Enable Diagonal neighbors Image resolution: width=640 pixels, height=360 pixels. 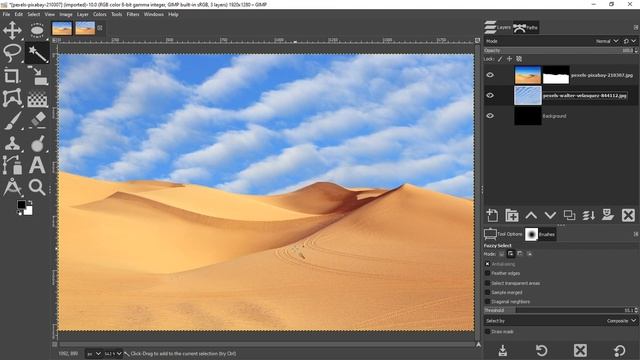point(487,302)
